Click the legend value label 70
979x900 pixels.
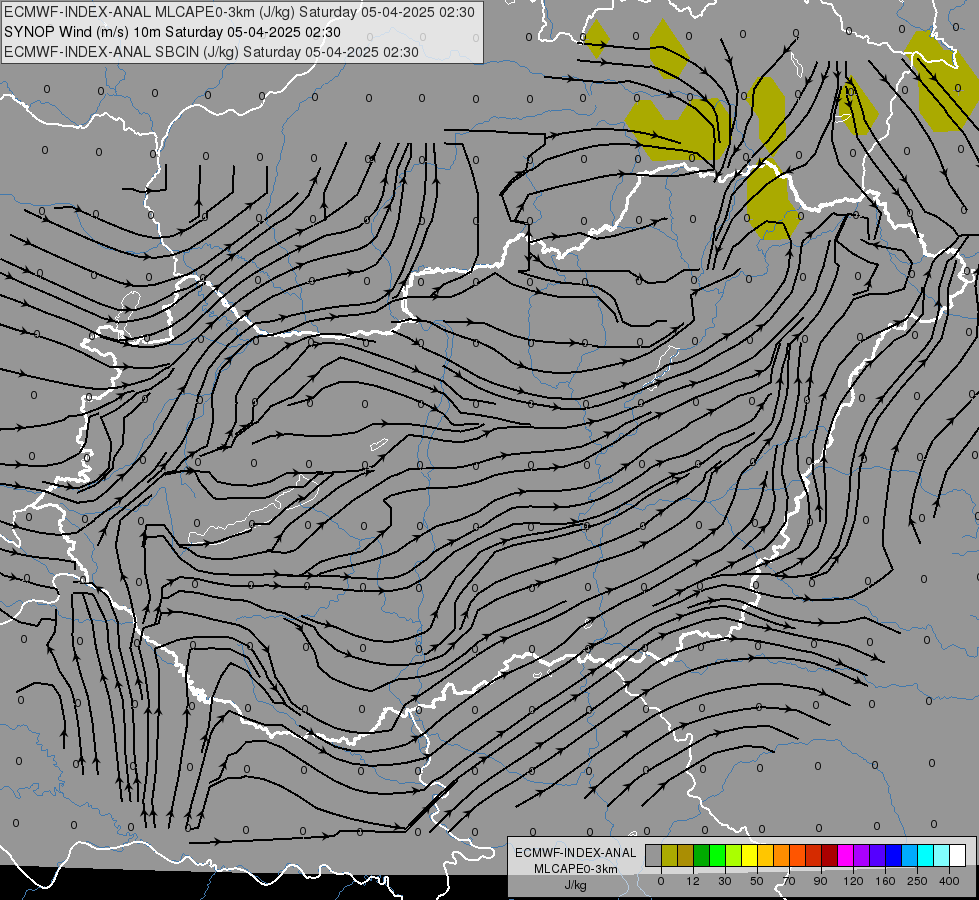[789, 881]
